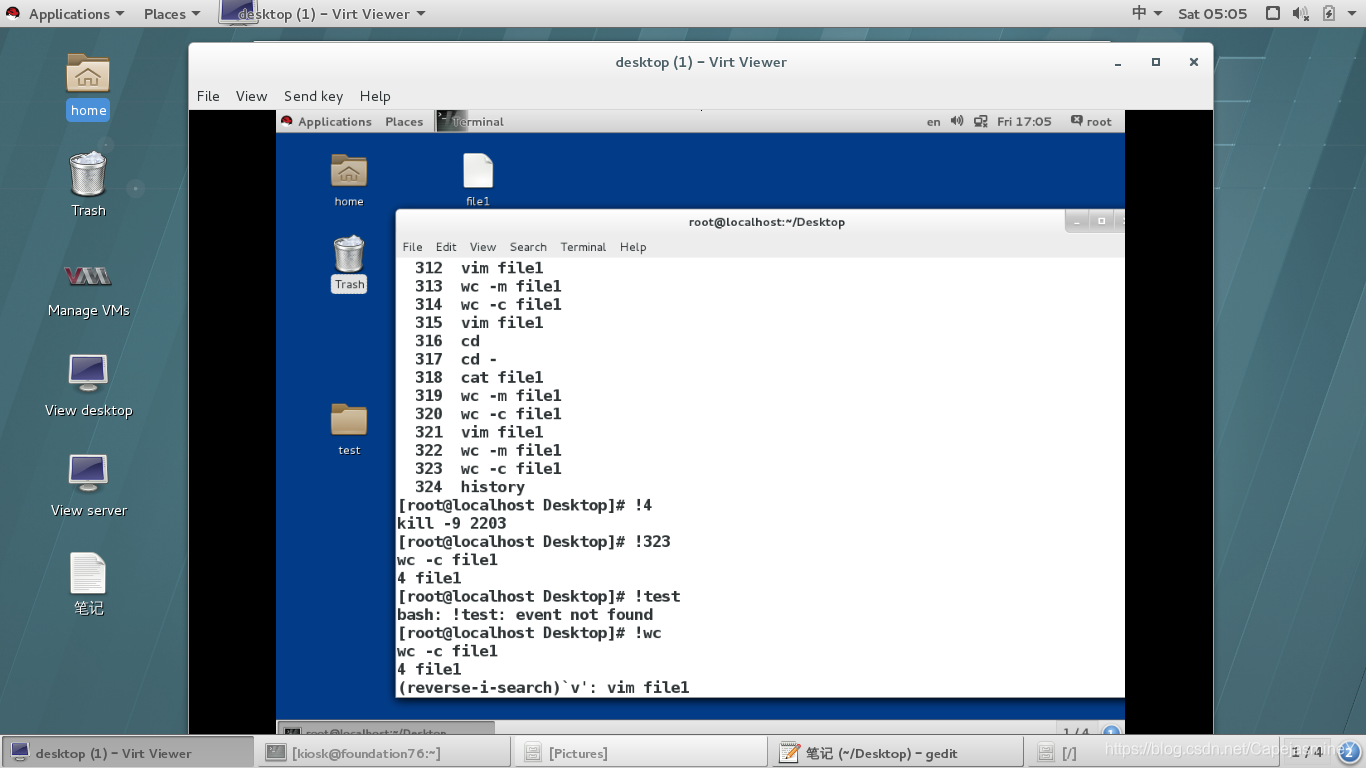Click the Red Hat logo in host Applications
Image resolution: width=1366 pixels, height=768 pixels.
point(13,14)
